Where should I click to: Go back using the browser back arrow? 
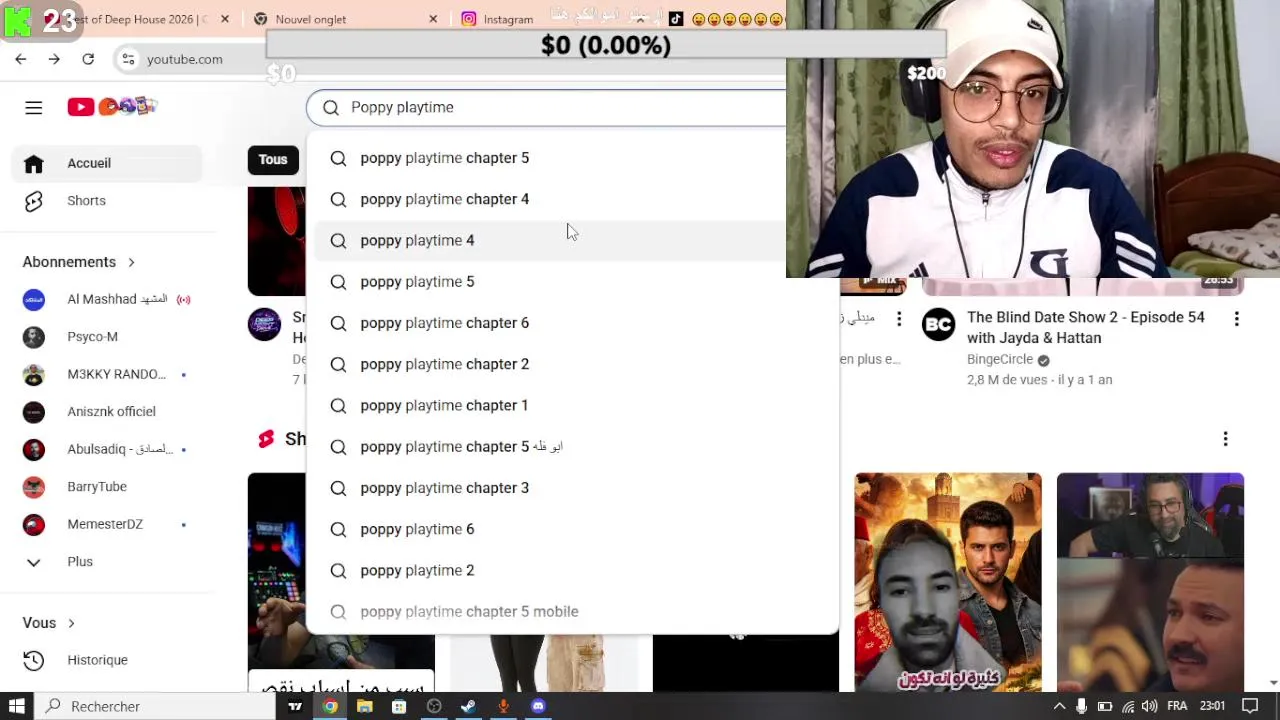point(21,59)
